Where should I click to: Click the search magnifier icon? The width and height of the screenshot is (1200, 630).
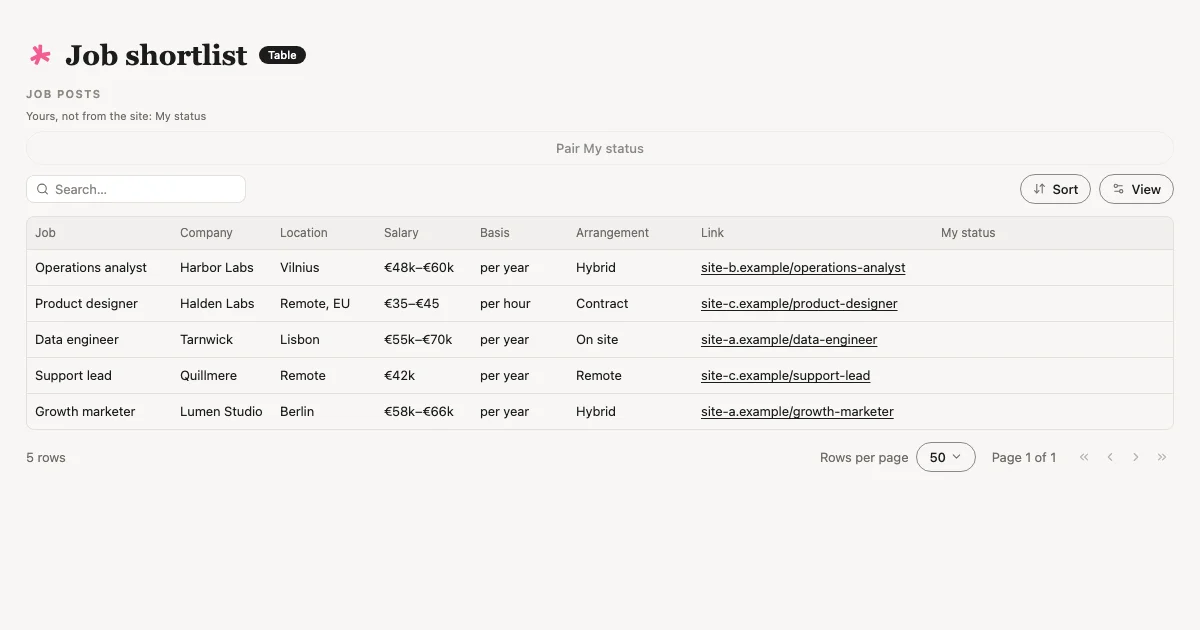[43, 189]
